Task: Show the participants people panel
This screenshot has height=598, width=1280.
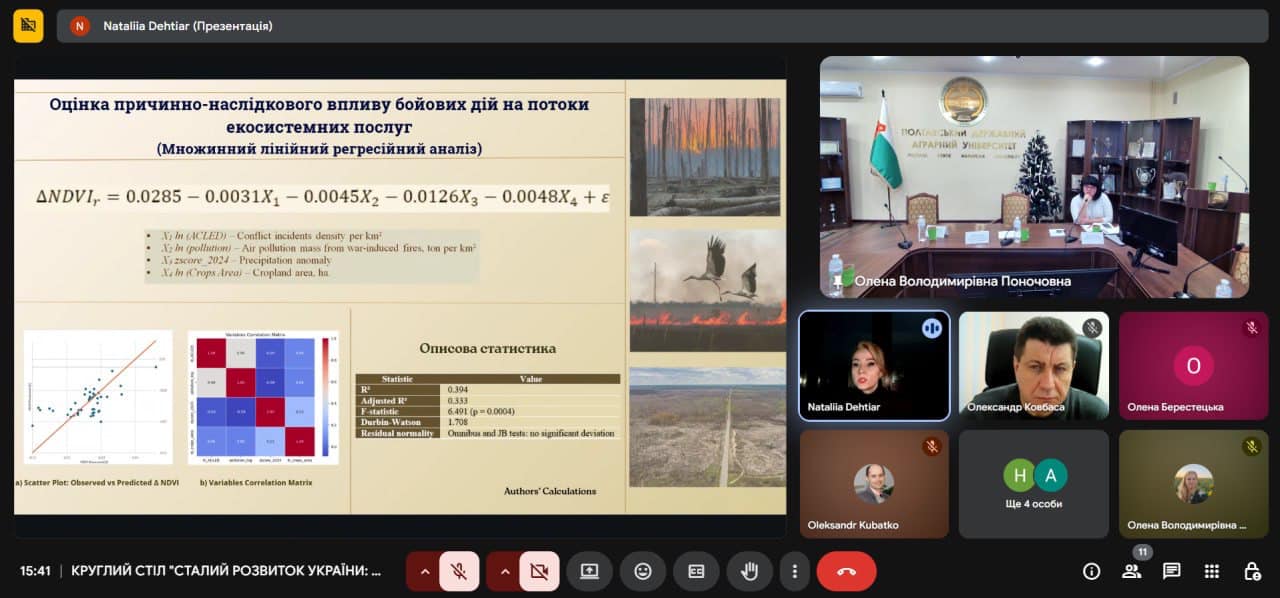Action: pos(1132,571)
